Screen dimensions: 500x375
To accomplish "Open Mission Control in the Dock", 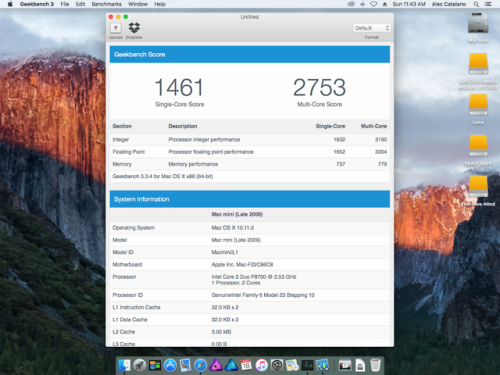I will pos(155,365).
